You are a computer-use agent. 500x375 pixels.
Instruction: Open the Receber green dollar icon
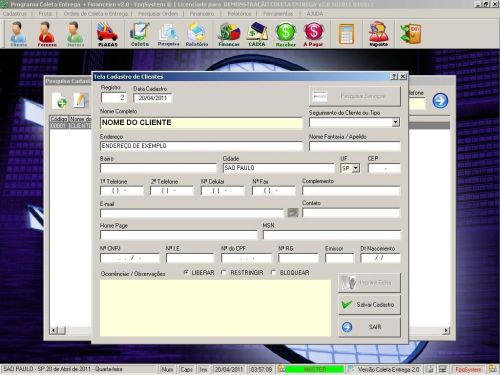(286, 34)
